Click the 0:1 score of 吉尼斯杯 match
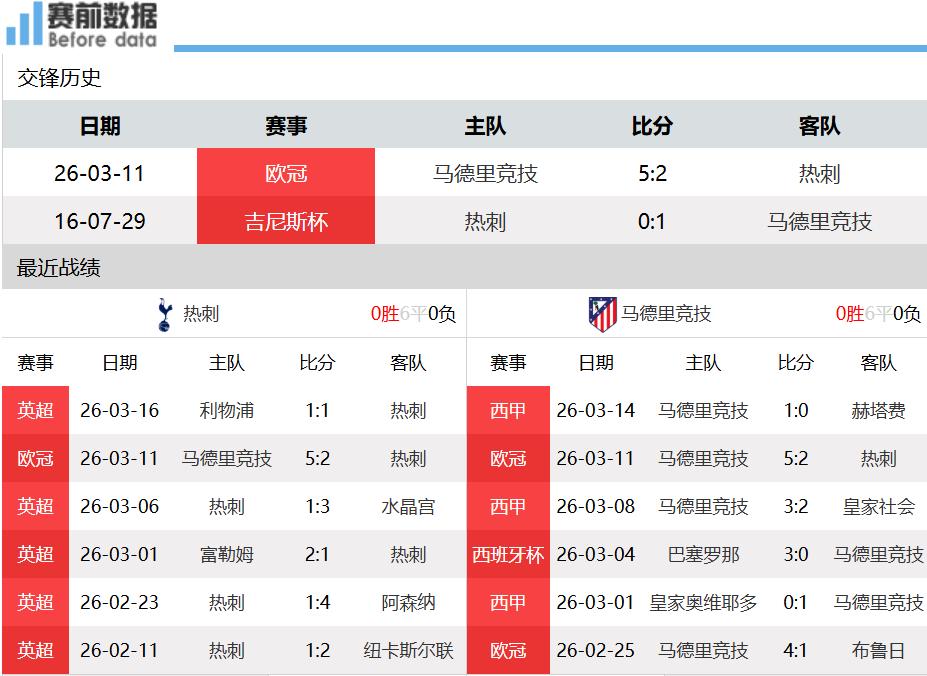Screen dimensions: 927x676 coord(652,221)
